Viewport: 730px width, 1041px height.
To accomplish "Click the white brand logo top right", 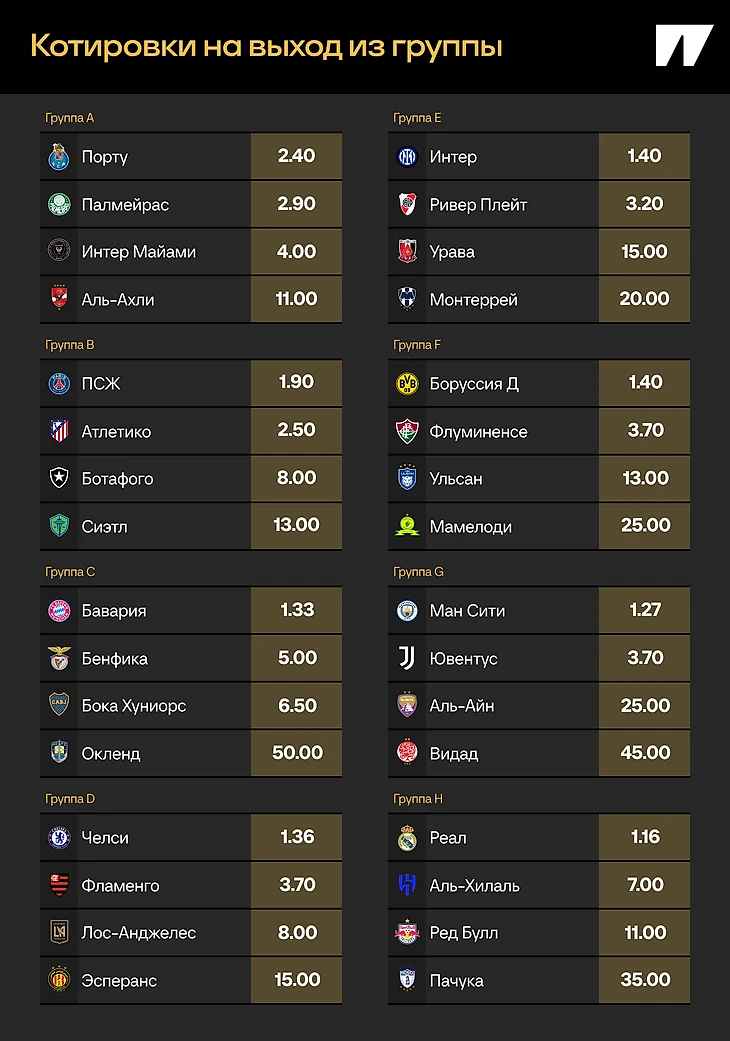I will click(684, 46).
